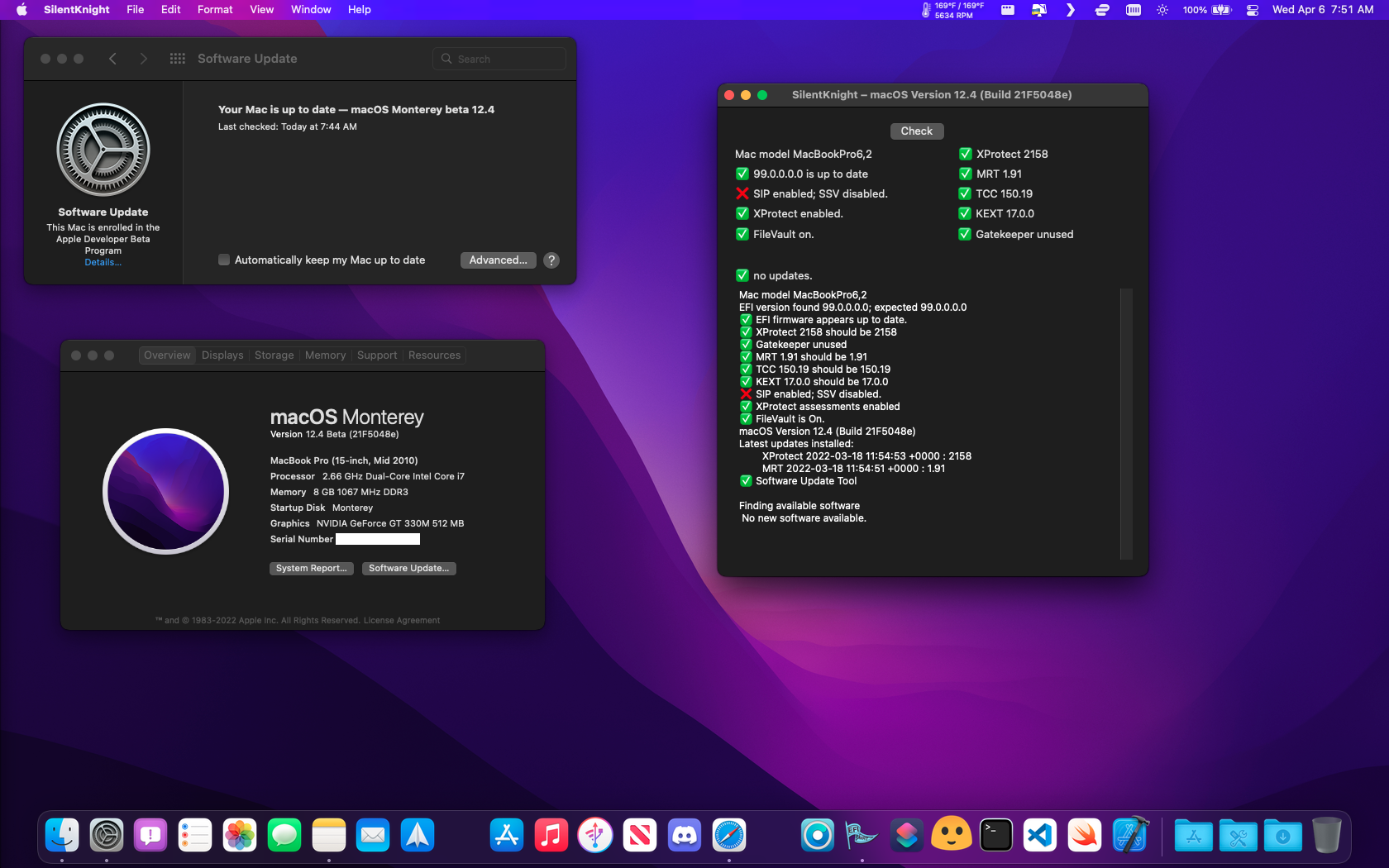Open the Utilities folder in the Dock
The height and width of the screenshot is (868, 1389).
1239,835
